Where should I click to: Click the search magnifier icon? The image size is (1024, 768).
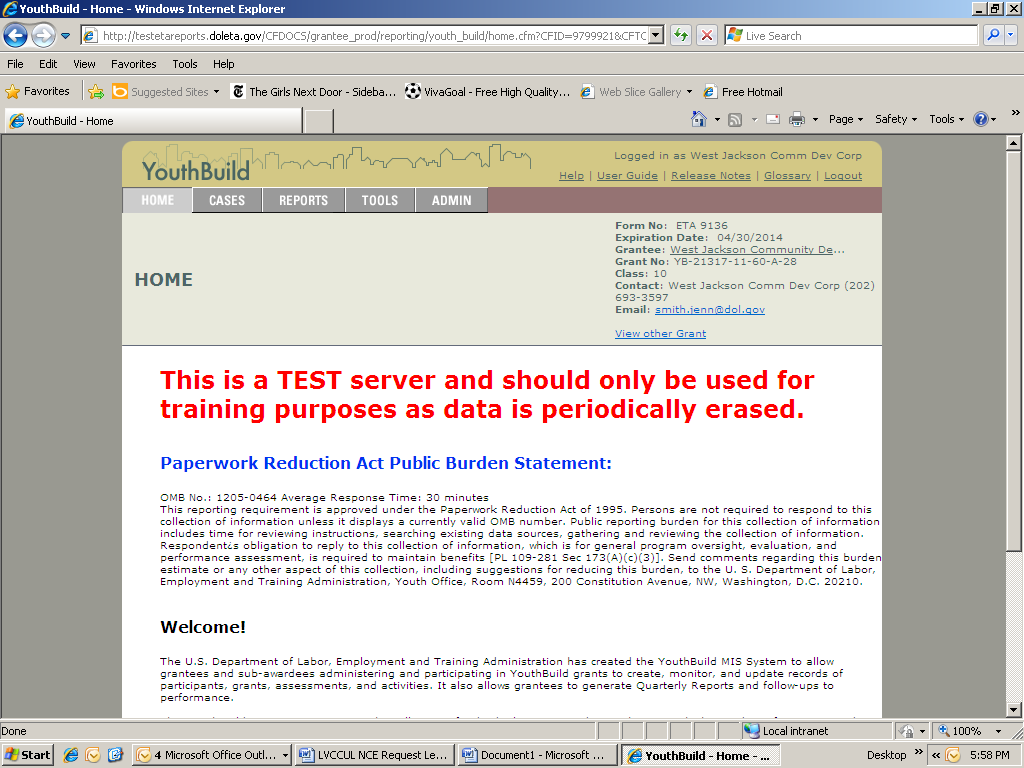993,35
